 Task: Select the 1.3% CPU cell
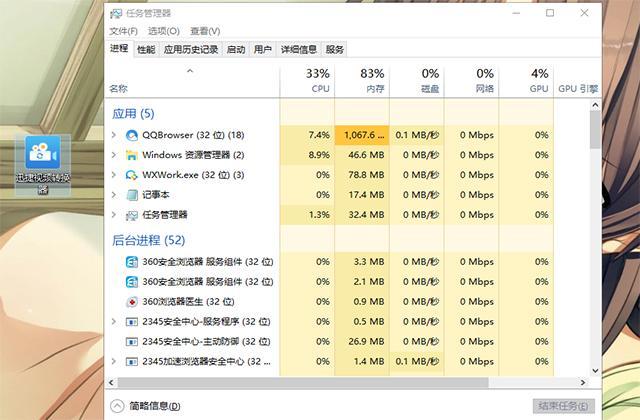tap(307, 215)
